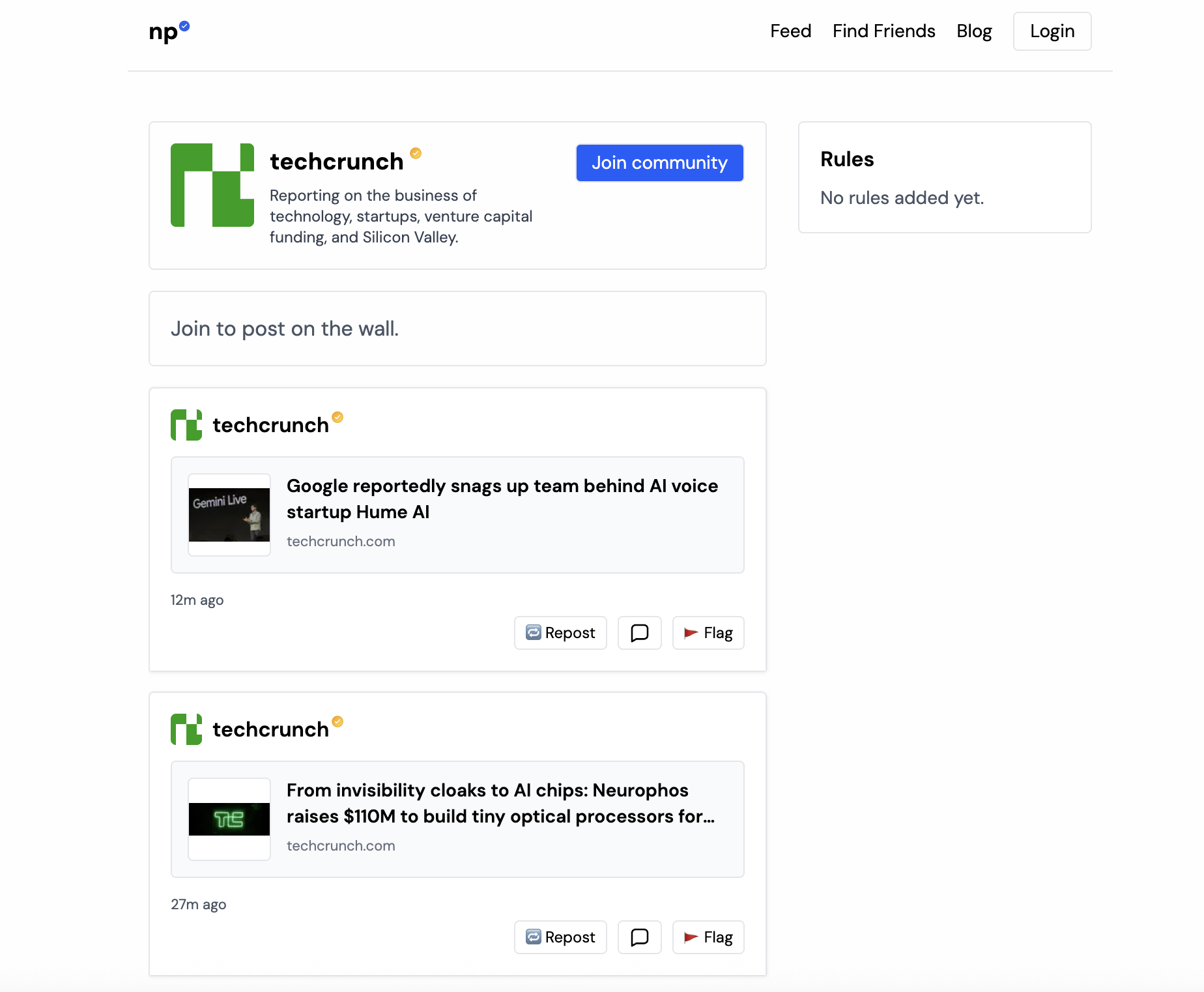Click the techcrunch avatar on the Neurophos post
This screenshot has width=1204, height=992.
point(186,729)
